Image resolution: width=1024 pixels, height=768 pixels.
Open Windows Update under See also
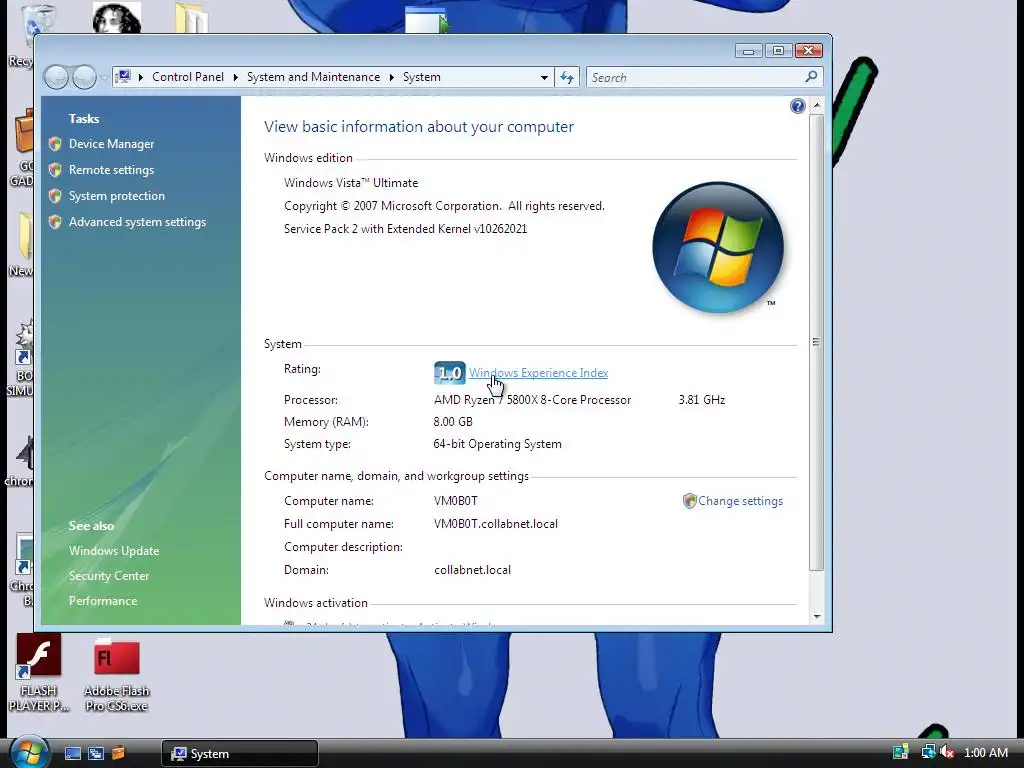(114, 551)
